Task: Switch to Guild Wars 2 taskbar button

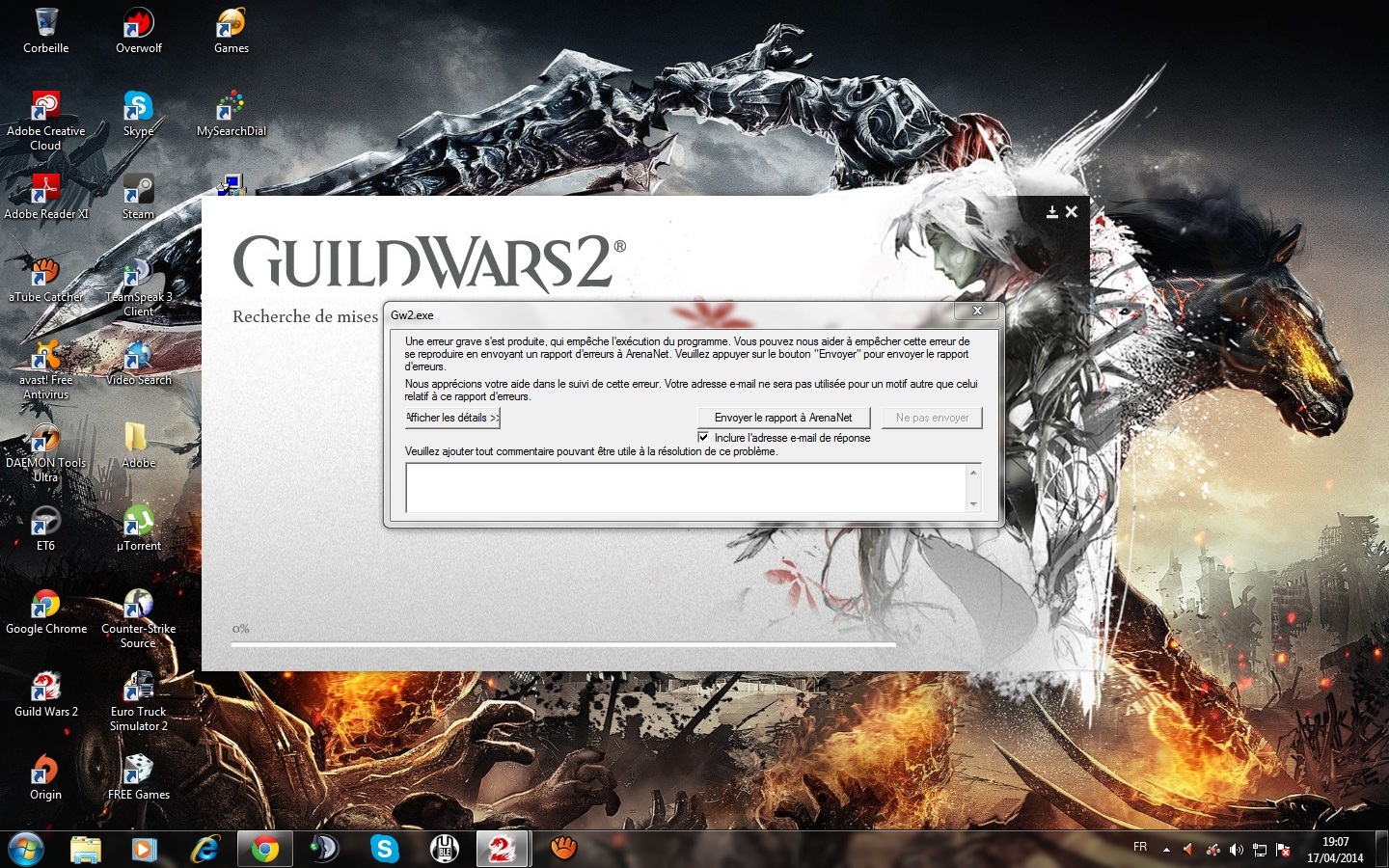Action: 502,849
